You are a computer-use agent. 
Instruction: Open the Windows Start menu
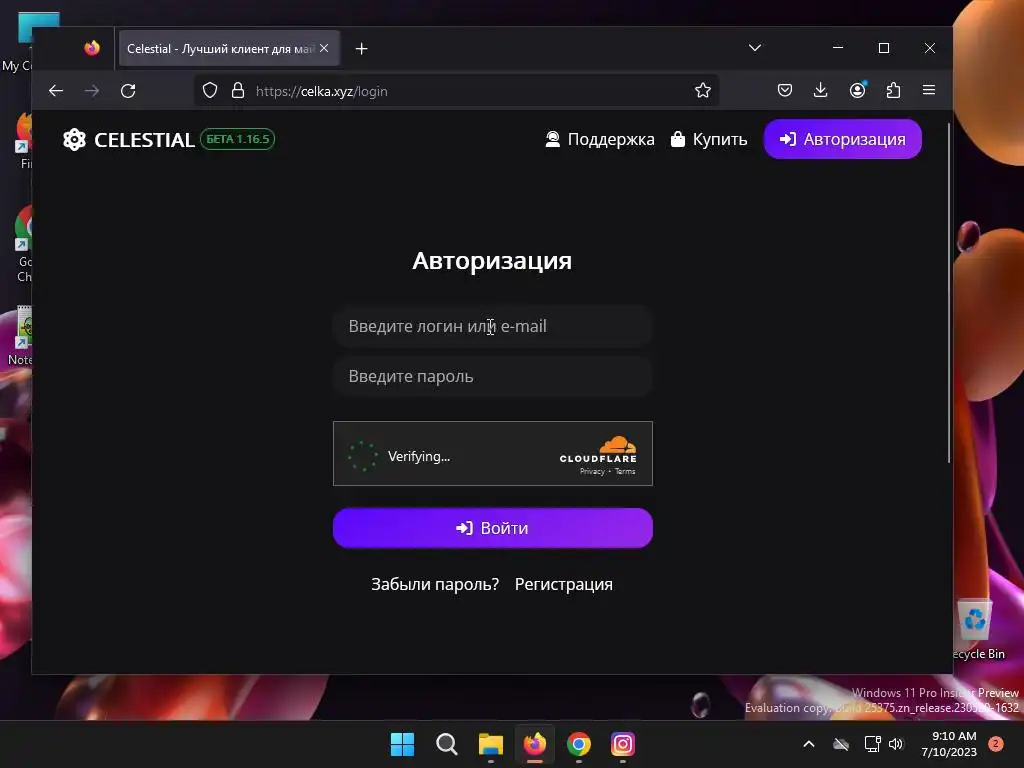pos(402,744)
